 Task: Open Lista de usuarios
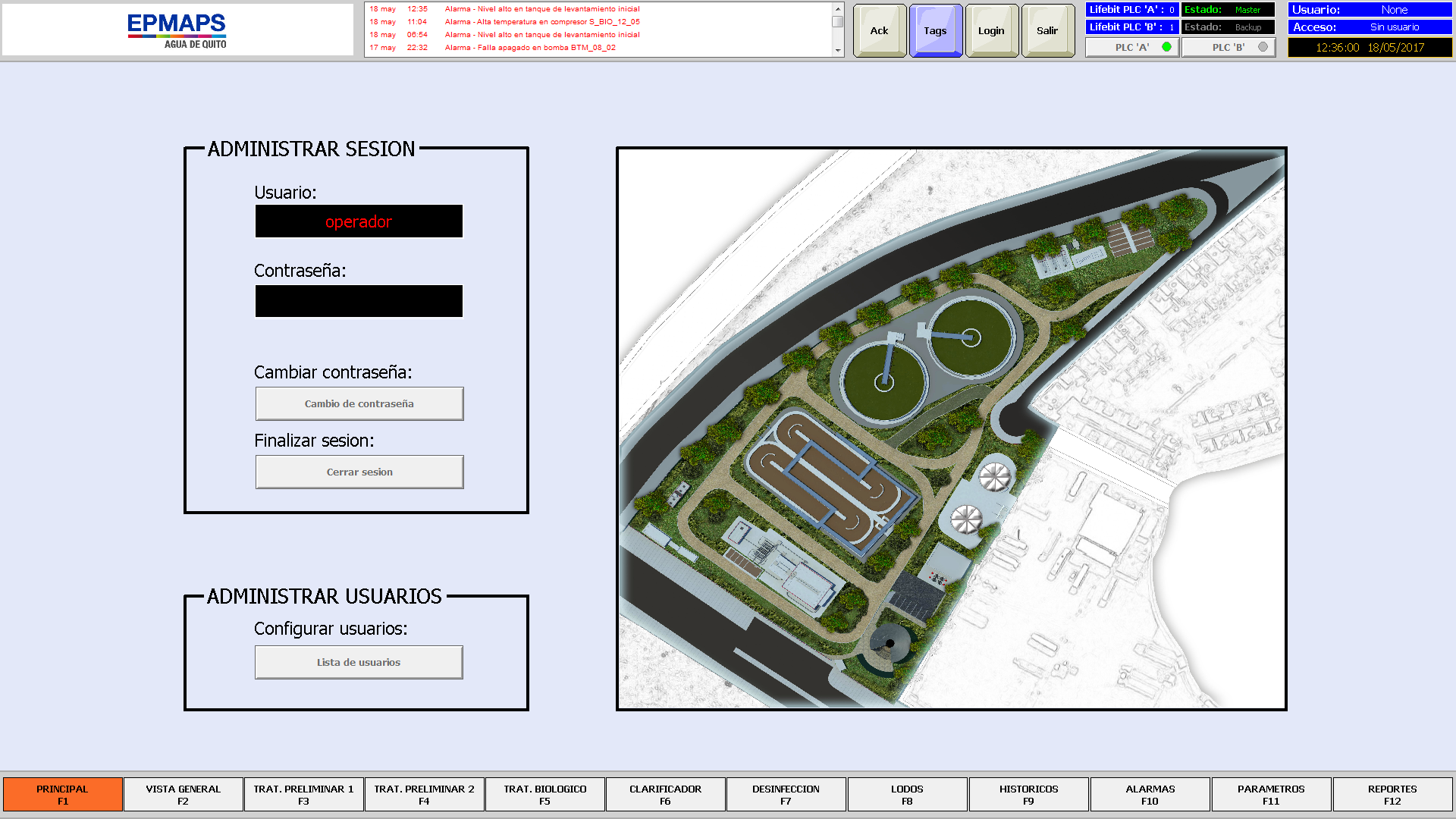point(359,662)
